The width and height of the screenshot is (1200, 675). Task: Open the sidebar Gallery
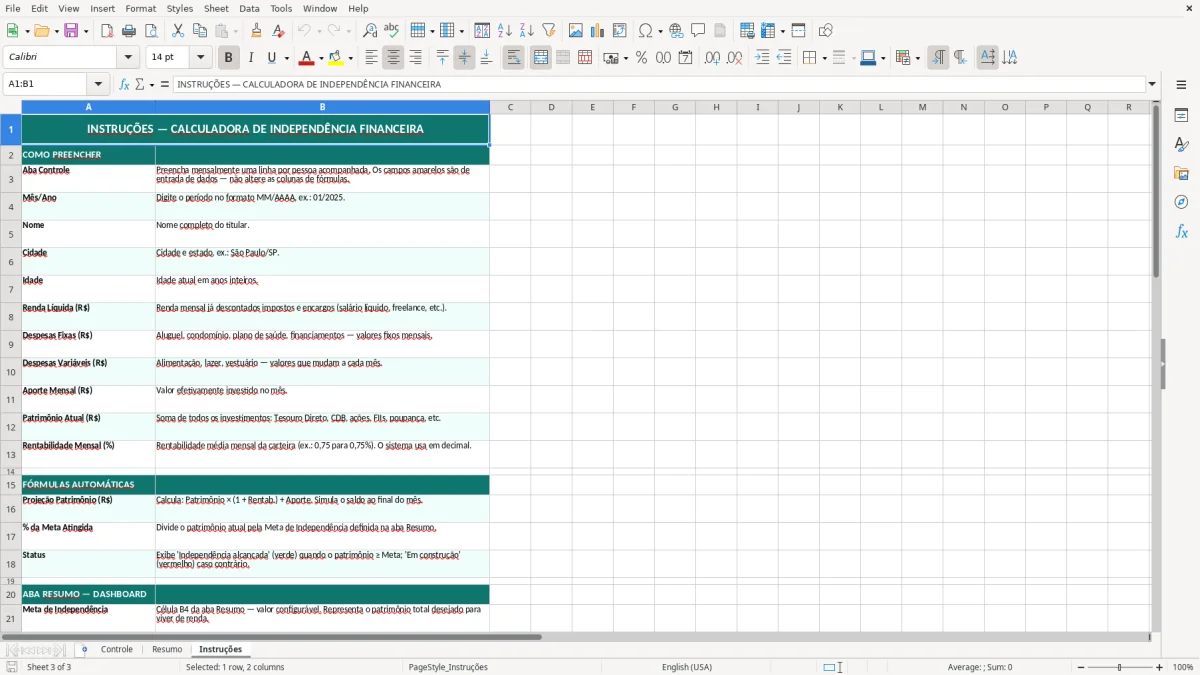(1181, 173)
